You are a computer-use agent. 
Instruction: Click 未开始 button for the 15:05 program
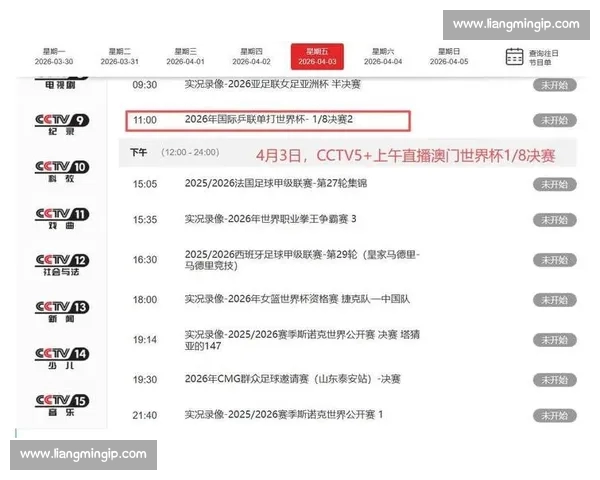click(x=554, y=184)
